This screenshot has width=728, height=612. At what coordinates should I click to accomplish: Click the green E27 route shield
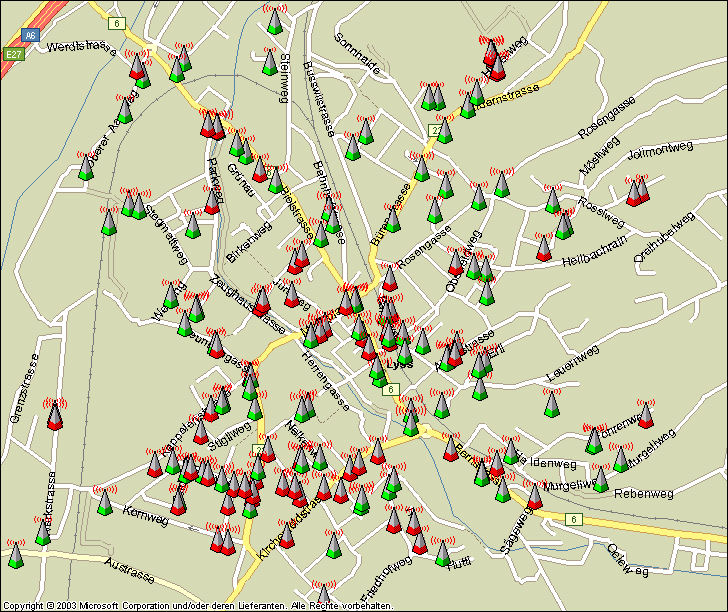13,54
